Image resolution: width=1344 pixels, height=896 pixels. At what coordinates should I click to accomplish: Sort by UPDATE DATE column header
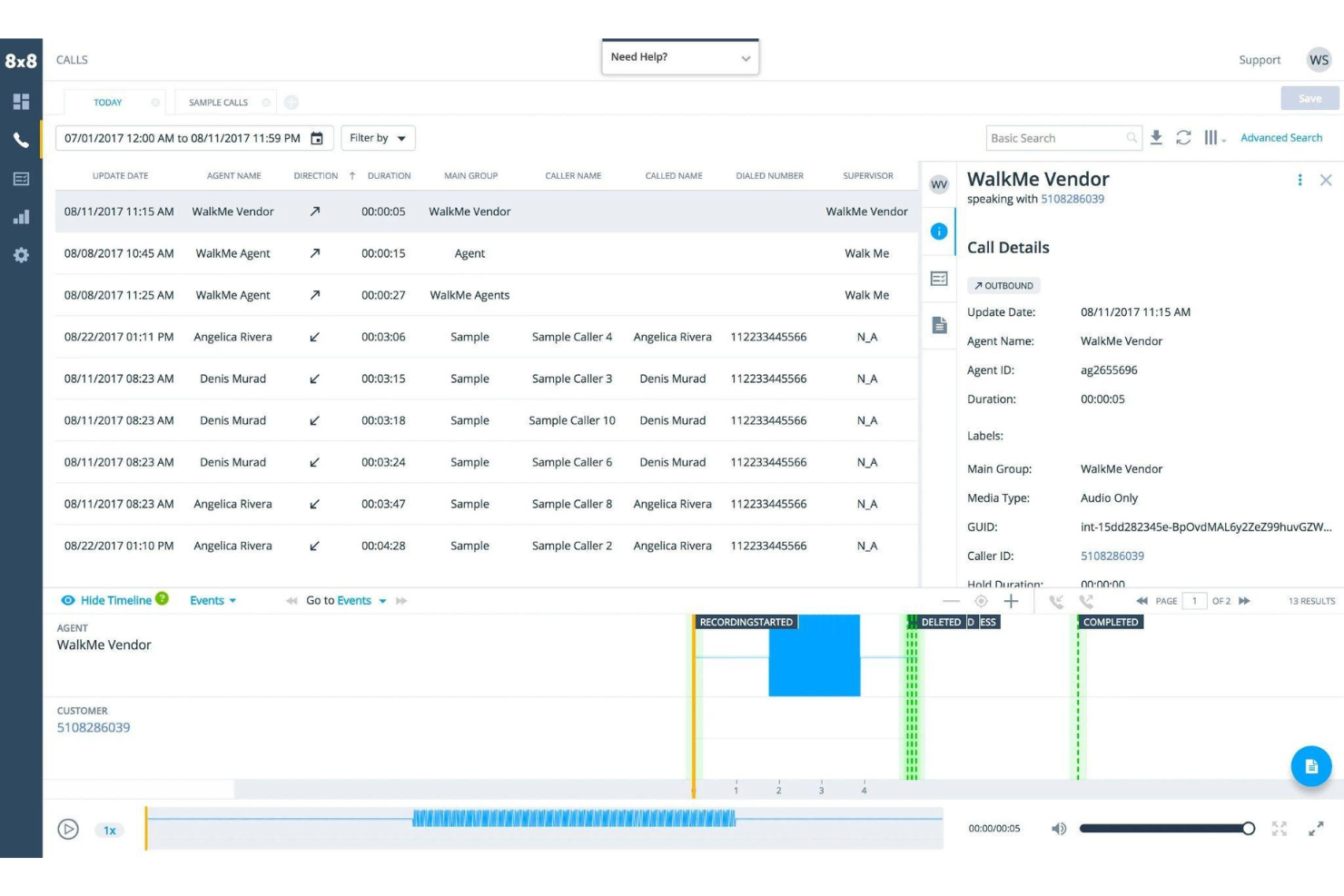[x=120, y=175]
